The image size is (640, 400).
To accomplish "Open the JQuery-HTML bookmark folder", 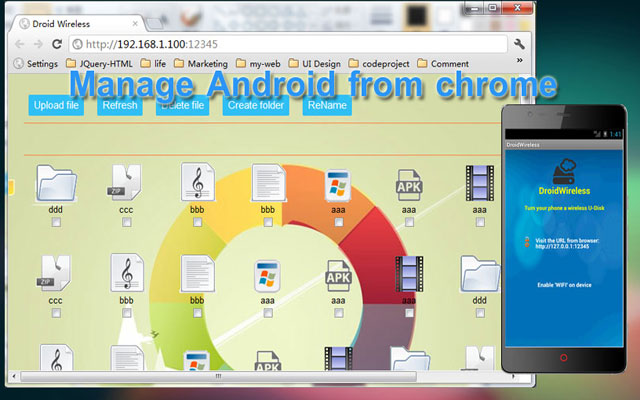I will pos(100,64).
